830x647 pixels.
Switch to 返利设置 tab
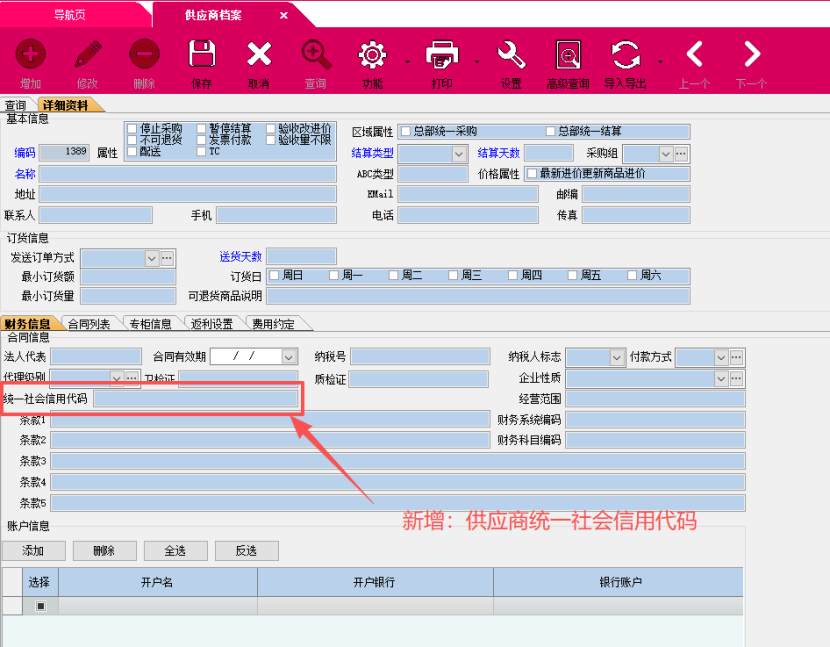click(x=212, y=324)
